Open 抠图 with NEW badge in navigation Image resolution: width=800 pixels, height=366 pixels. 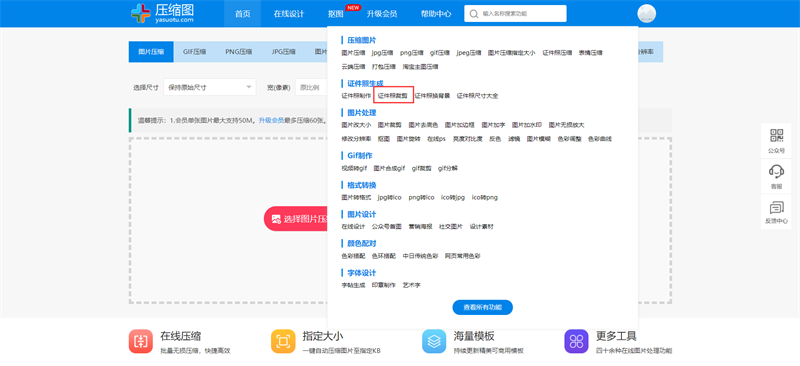pyautogui.click(x=336, y=14)
